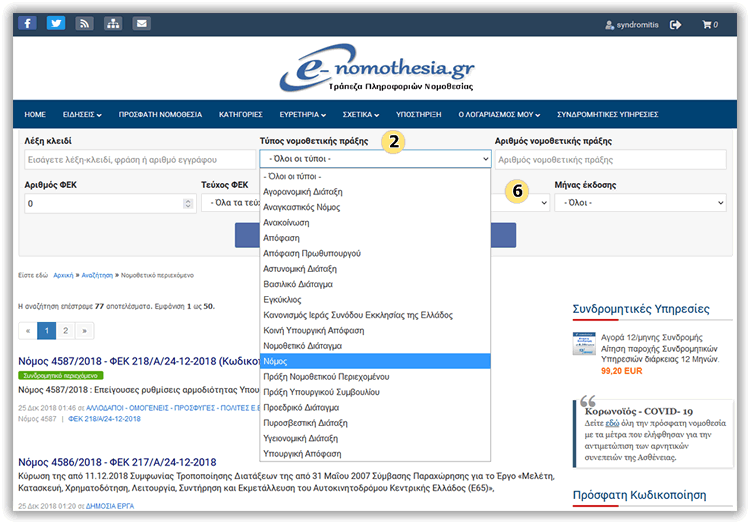Viewport: 750px width, 524px height.
Task: Open the 'Μήνας έκδοσης' dropdown
Action: tap(640, 203)
